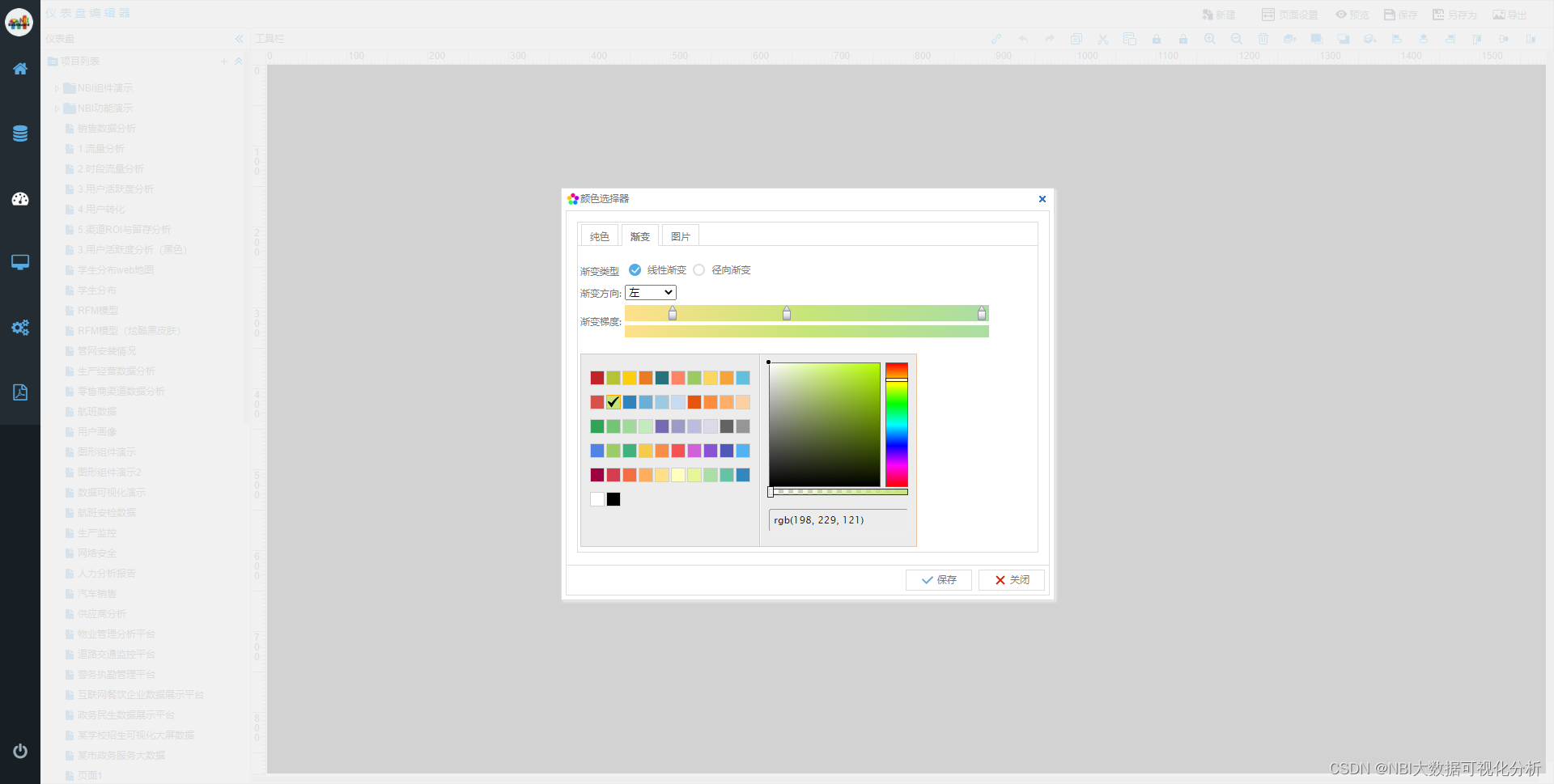The image size is (1554, 784).
Task: Click the trash delete icon in toolbar
Action: click(1263, 39)
